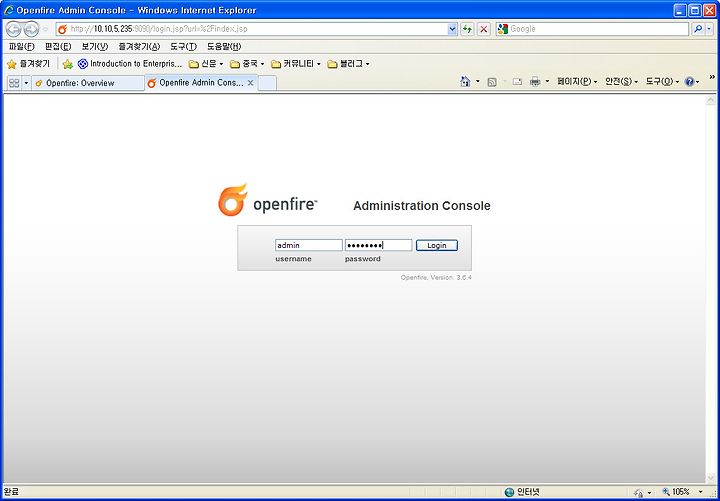
Task: Click the Read Mail envelope icon
Action: (517, 82)
